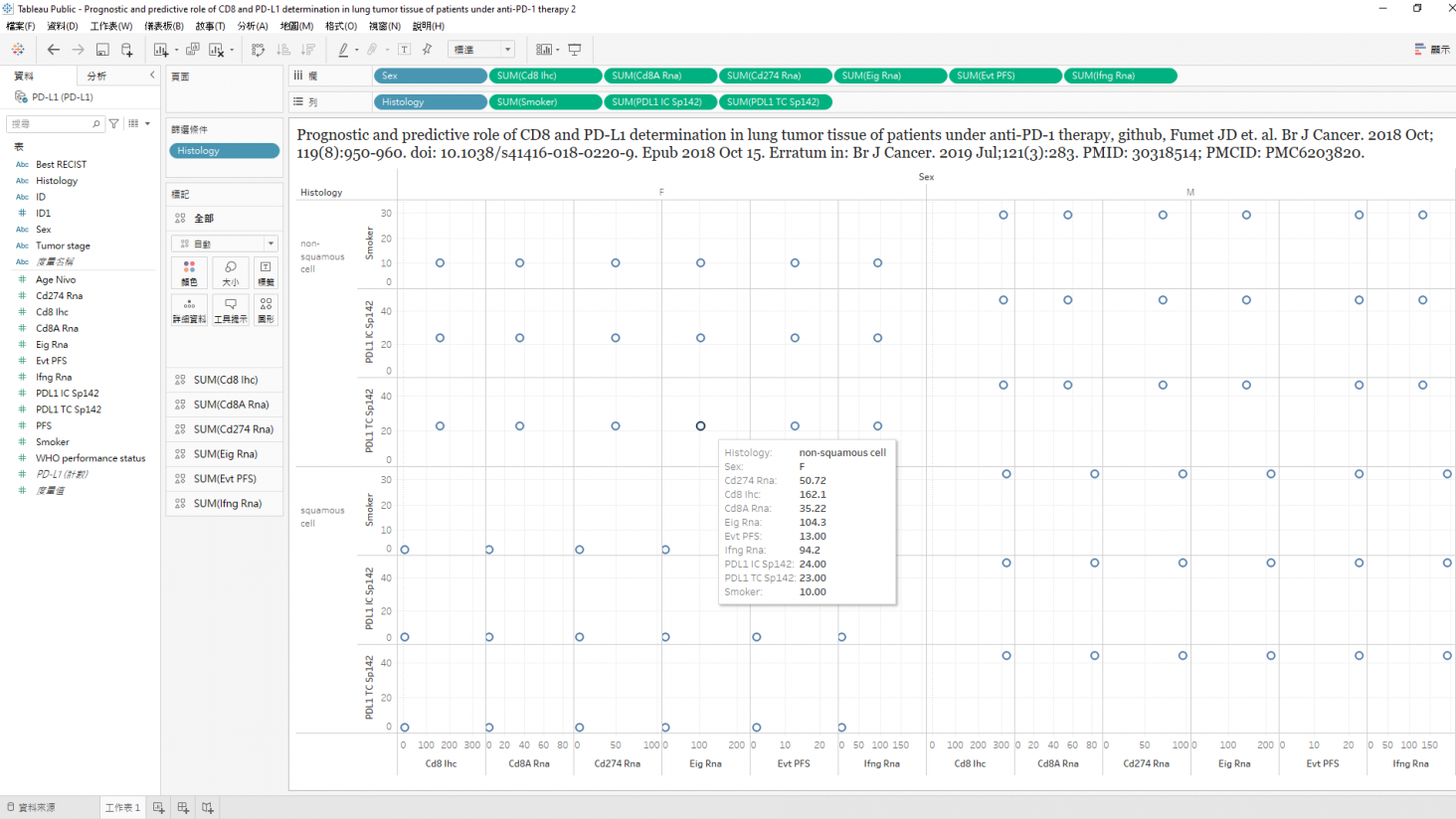The image size is (1456, 819).
Task: Click the Duplicate worksheet toolbar icon
Action: click(x=192, y=50)
